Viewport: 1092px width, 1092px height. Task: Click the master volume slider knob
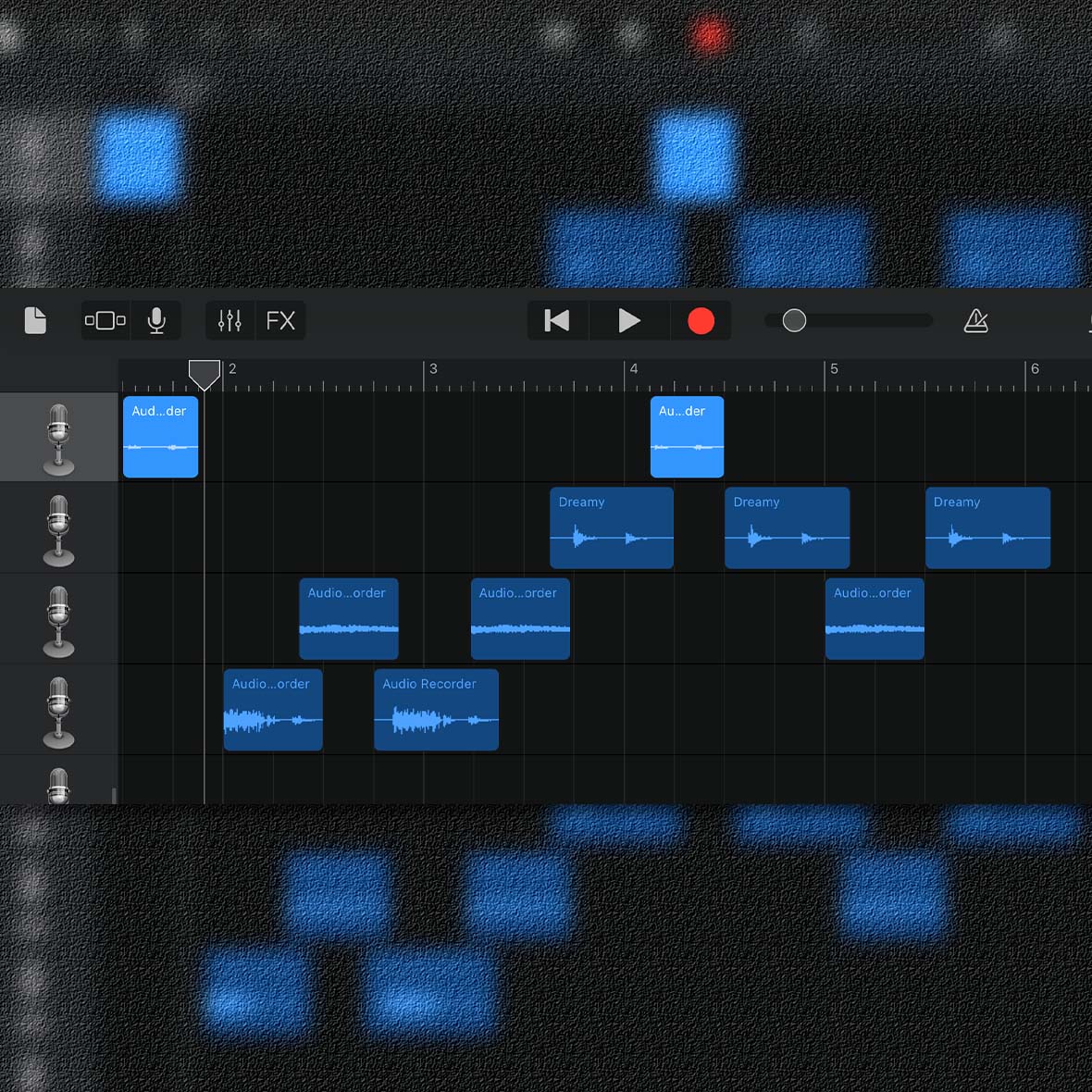click(794, 320)
